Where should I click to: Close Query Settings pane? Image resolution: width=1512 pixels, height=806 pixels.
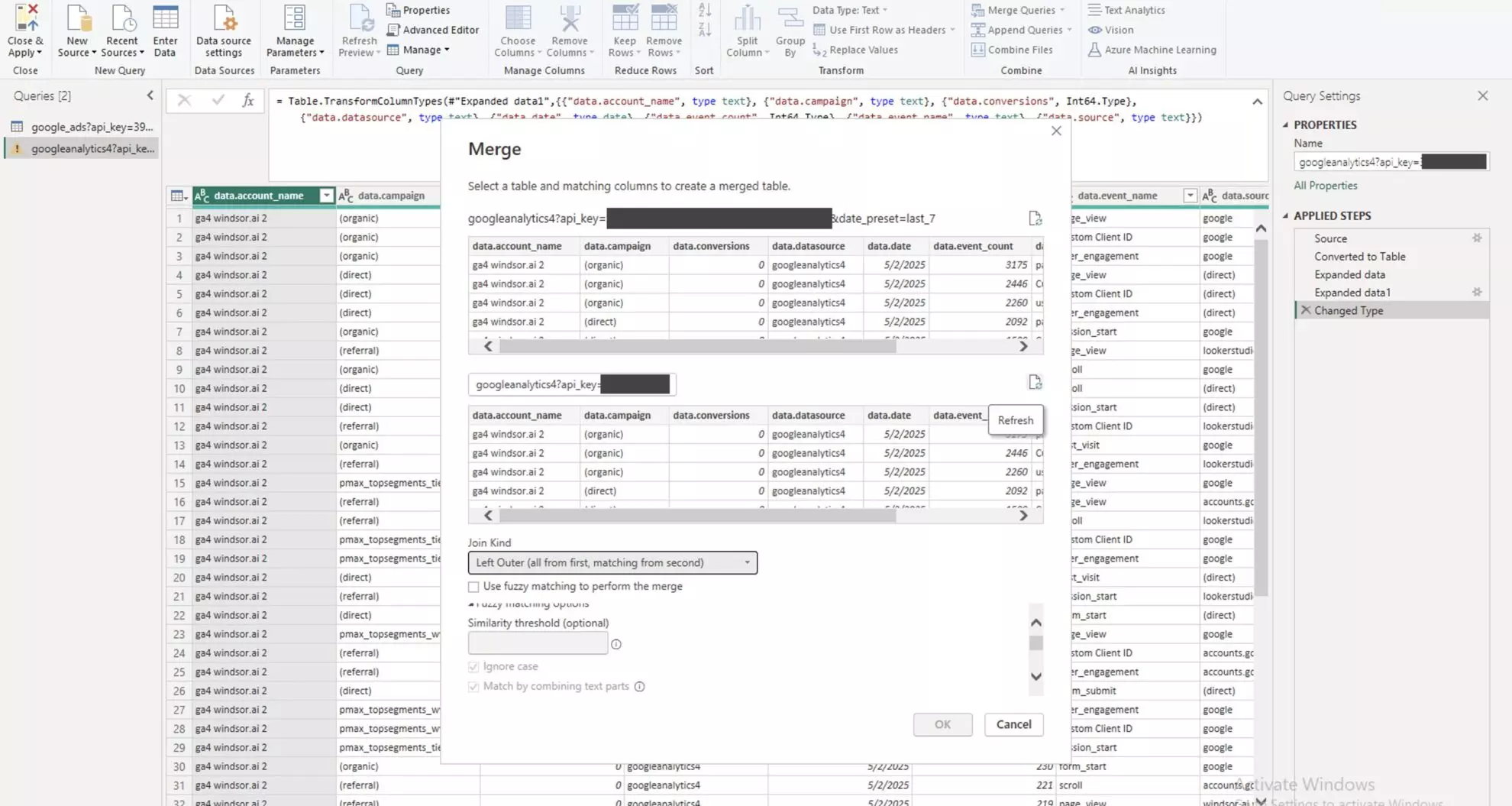[1482, 95]
